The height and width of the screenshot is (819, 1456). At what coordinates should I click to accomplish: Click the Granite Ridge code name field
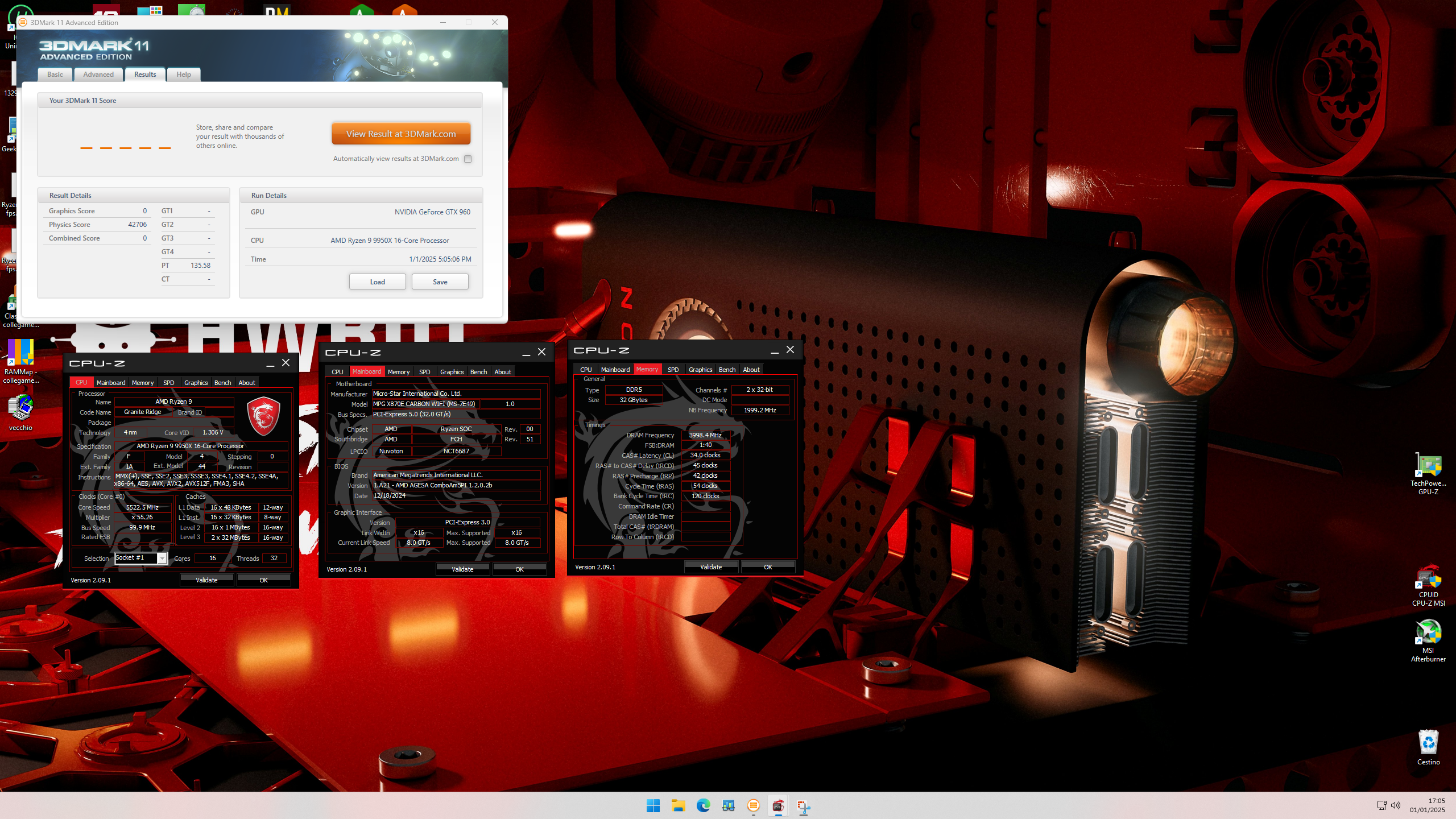point(142,412)
